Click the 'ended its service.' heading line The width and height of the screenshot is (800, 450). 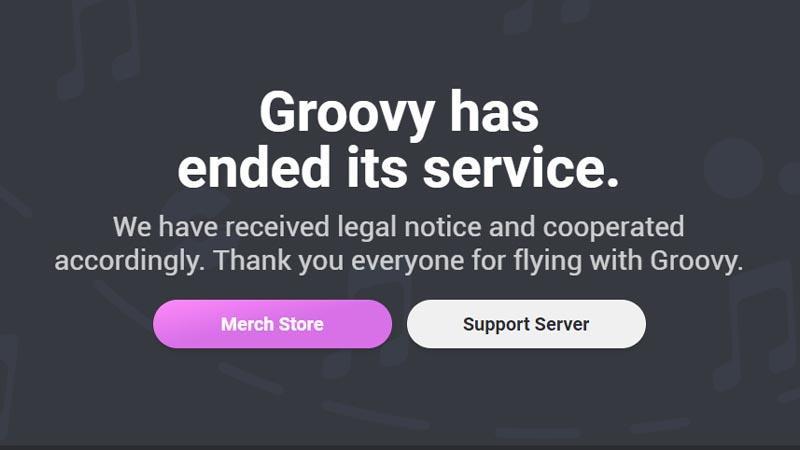click(x=398, y=167)
